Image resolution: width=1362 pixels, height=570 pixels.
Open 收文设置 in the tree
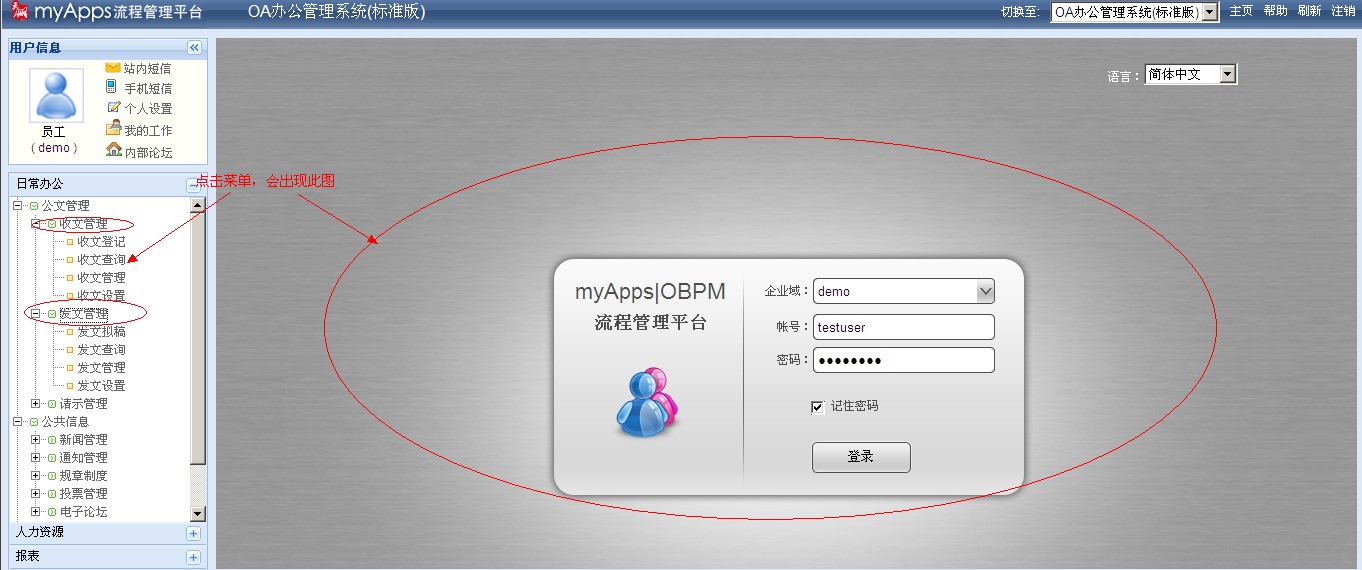click(101, 295)
